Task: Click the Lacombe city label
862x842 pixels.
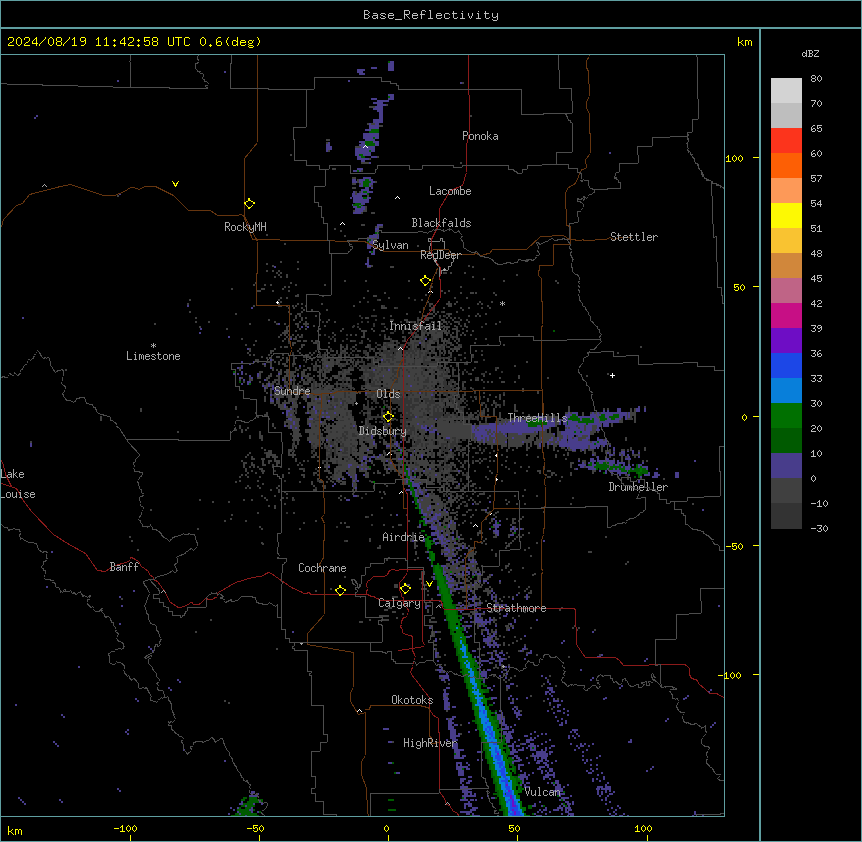Action: (x=450, y=191)
